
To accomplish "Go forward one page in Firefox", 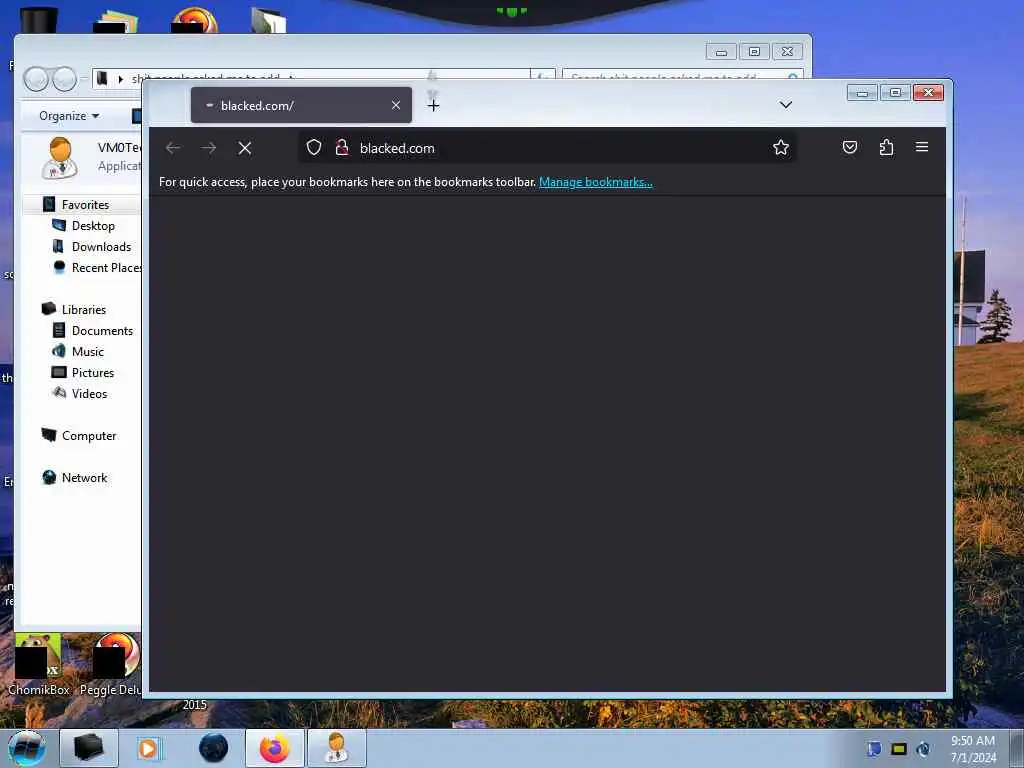I will pyautogui.click(x=209, y=148).
